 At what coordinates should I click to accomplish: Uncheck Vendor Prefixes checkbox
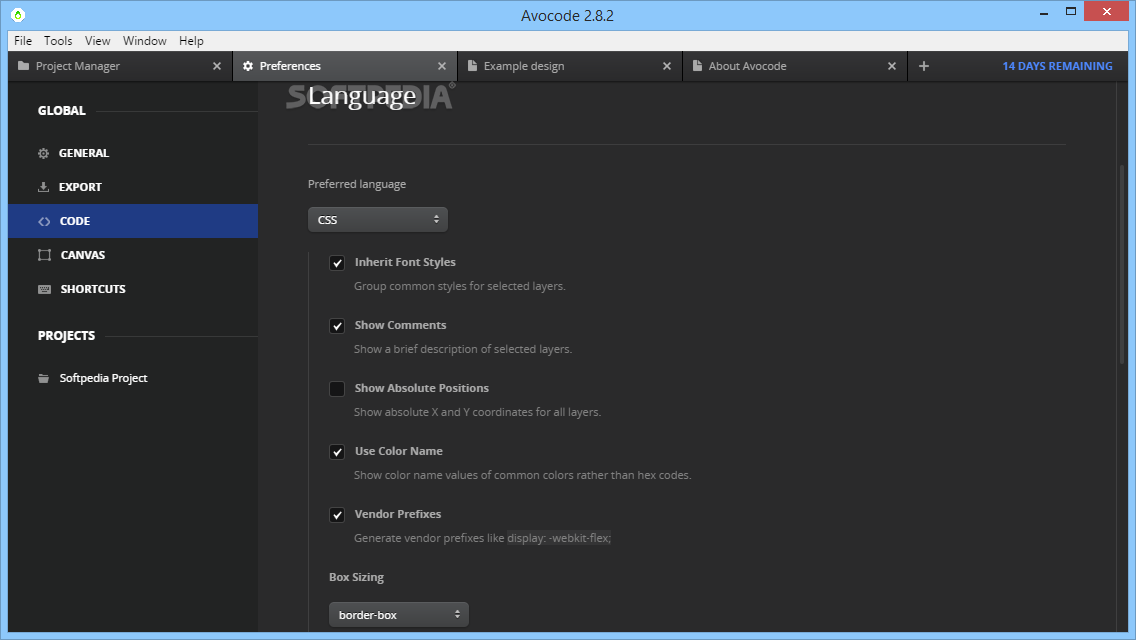tap(337, 515)
